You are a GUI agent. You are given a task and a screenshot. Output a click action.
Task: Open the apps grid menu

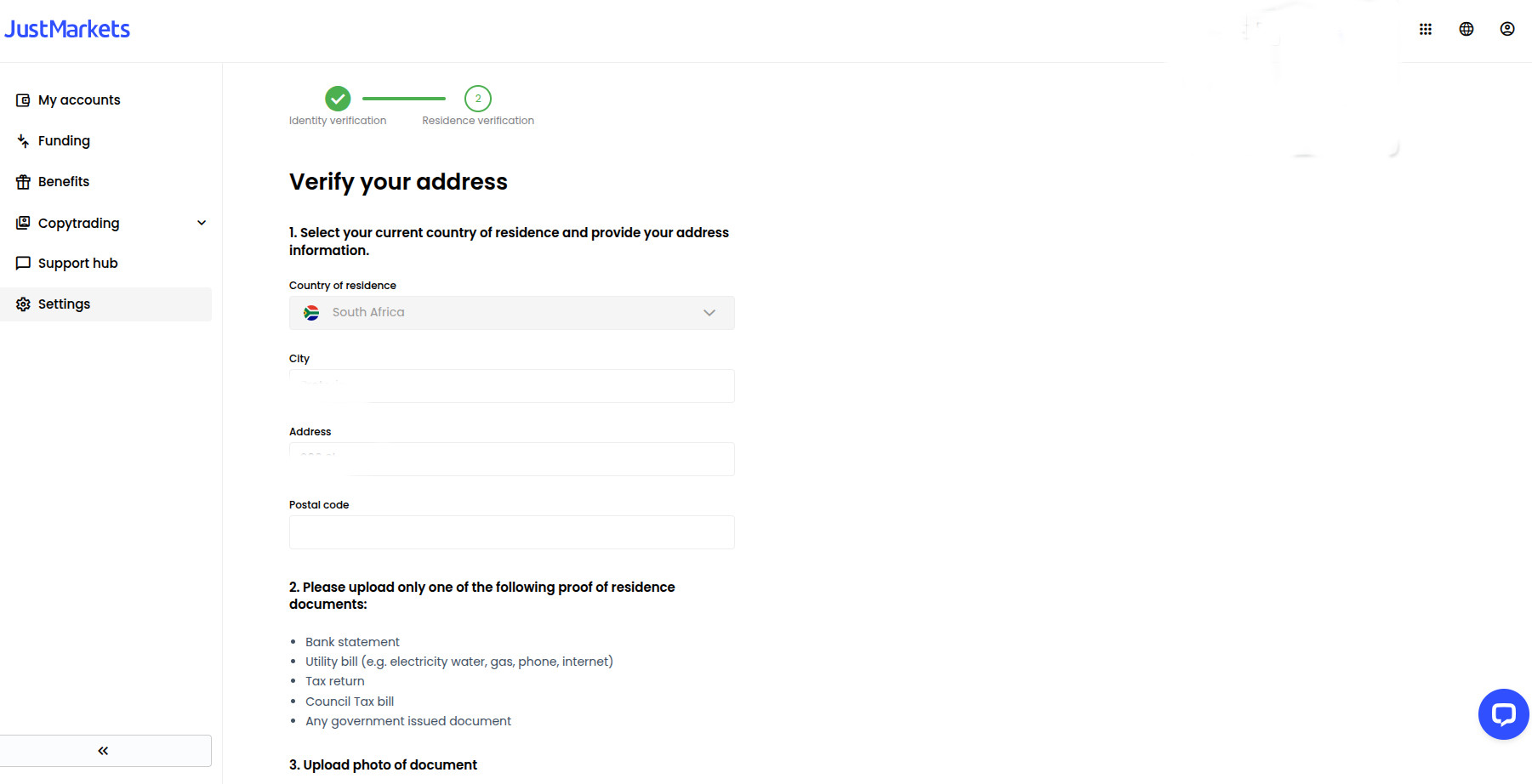pyautogui.click(x=1426, y=28)
